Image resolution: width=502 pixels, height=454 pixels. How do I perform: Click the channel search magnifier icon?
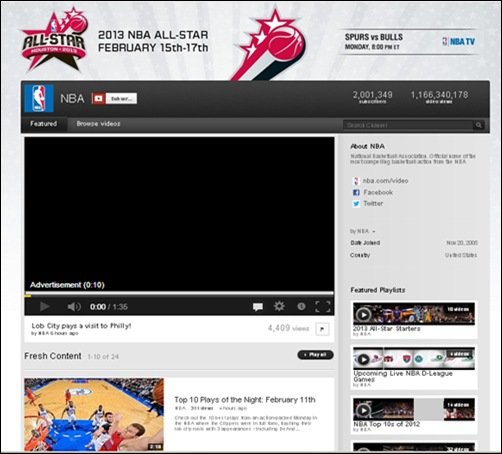479,125
